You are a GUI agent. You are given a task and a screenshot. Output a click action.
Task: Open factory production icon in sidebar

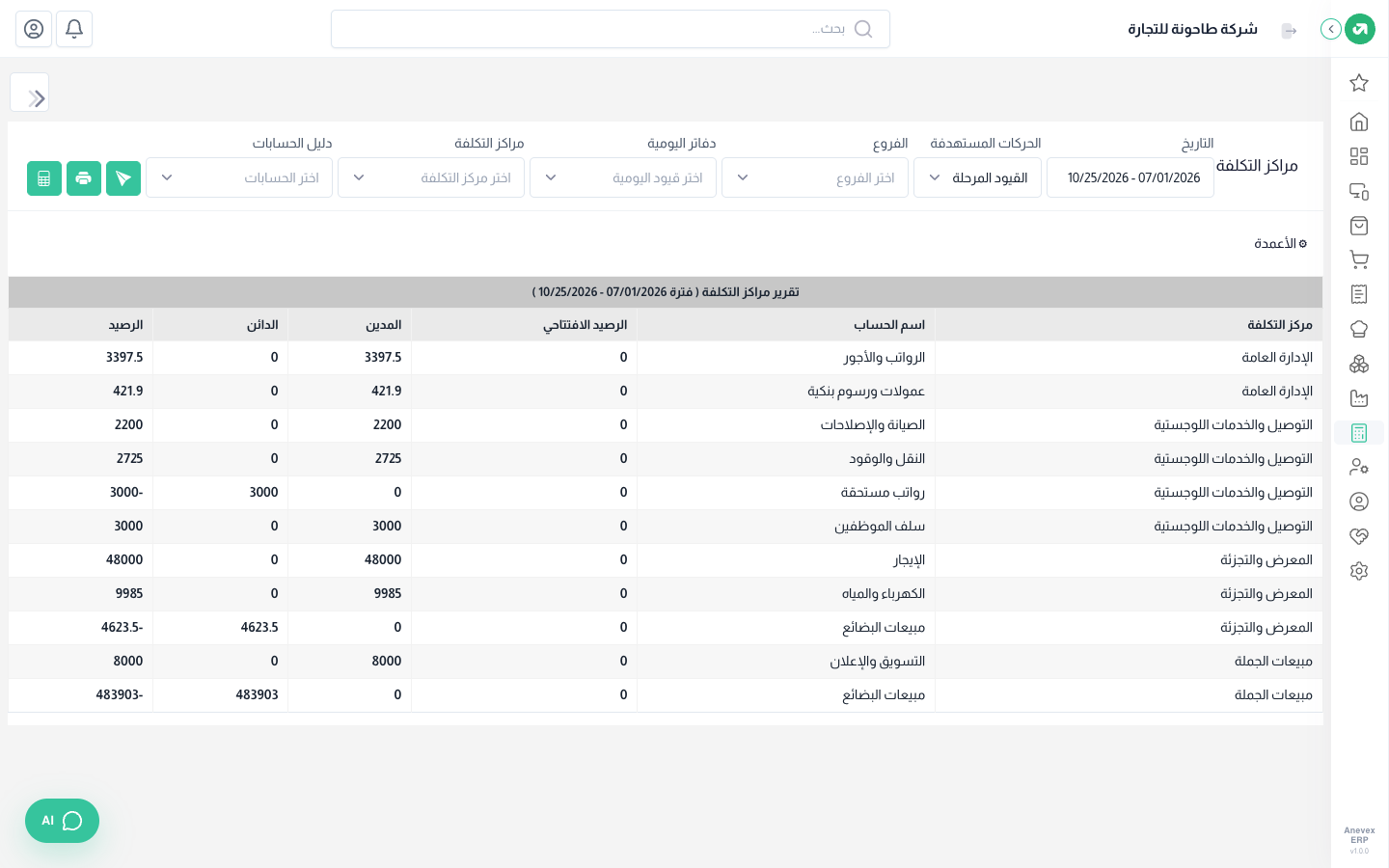(x=1359, y=398)
